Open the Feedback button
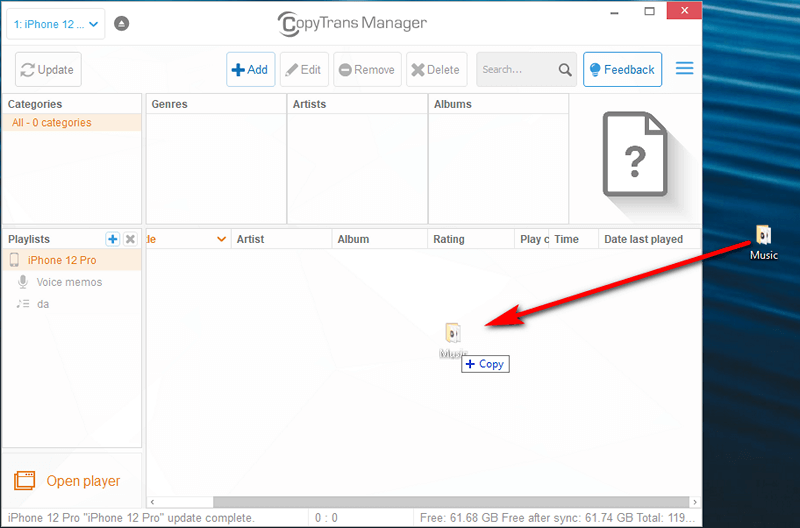Viewport: 800px width, 528px height. point(622,69)
